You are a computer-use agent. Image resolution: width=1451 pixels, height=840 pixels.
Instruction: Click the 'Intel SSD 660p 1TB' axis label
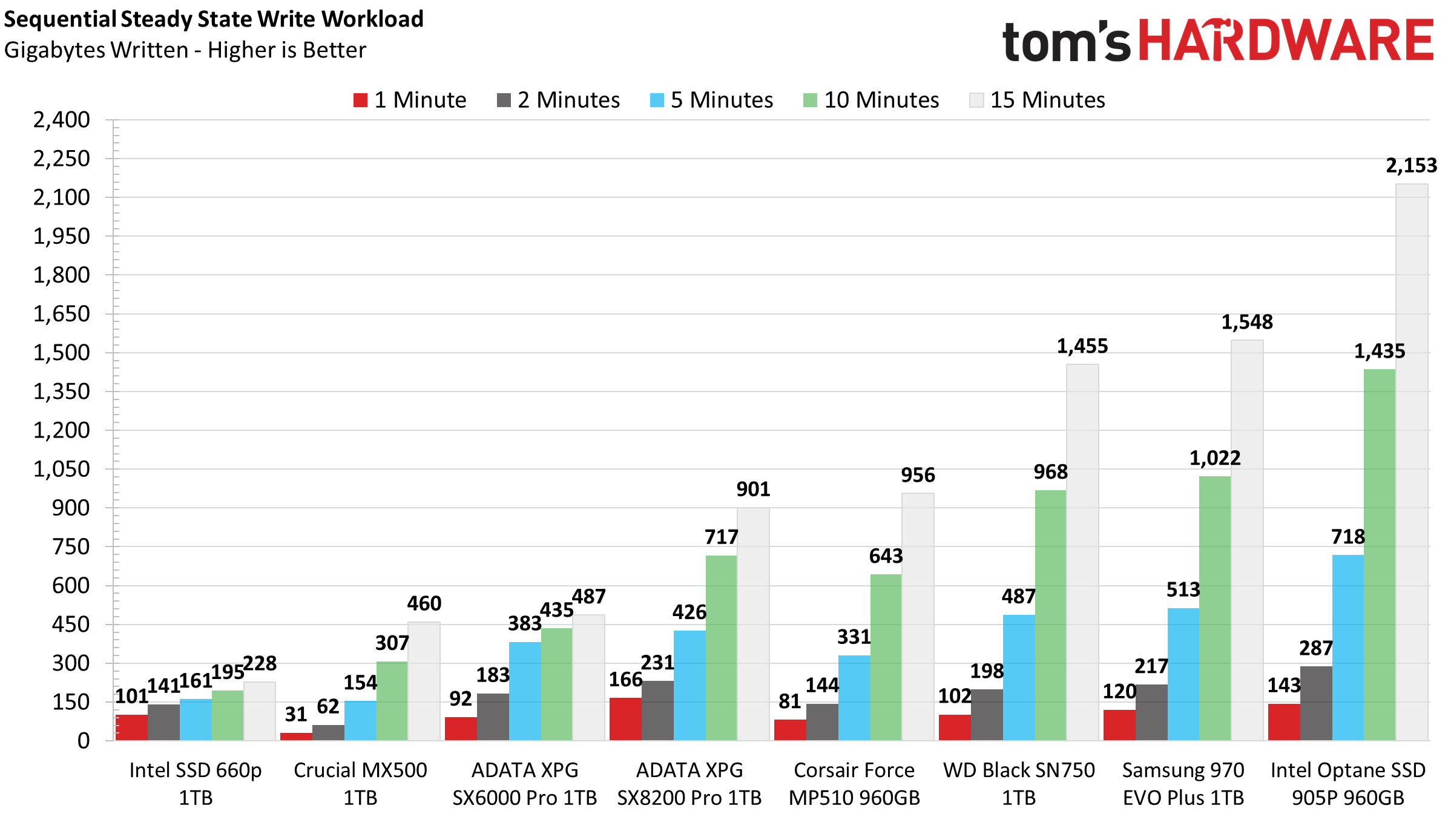[196, 784]
